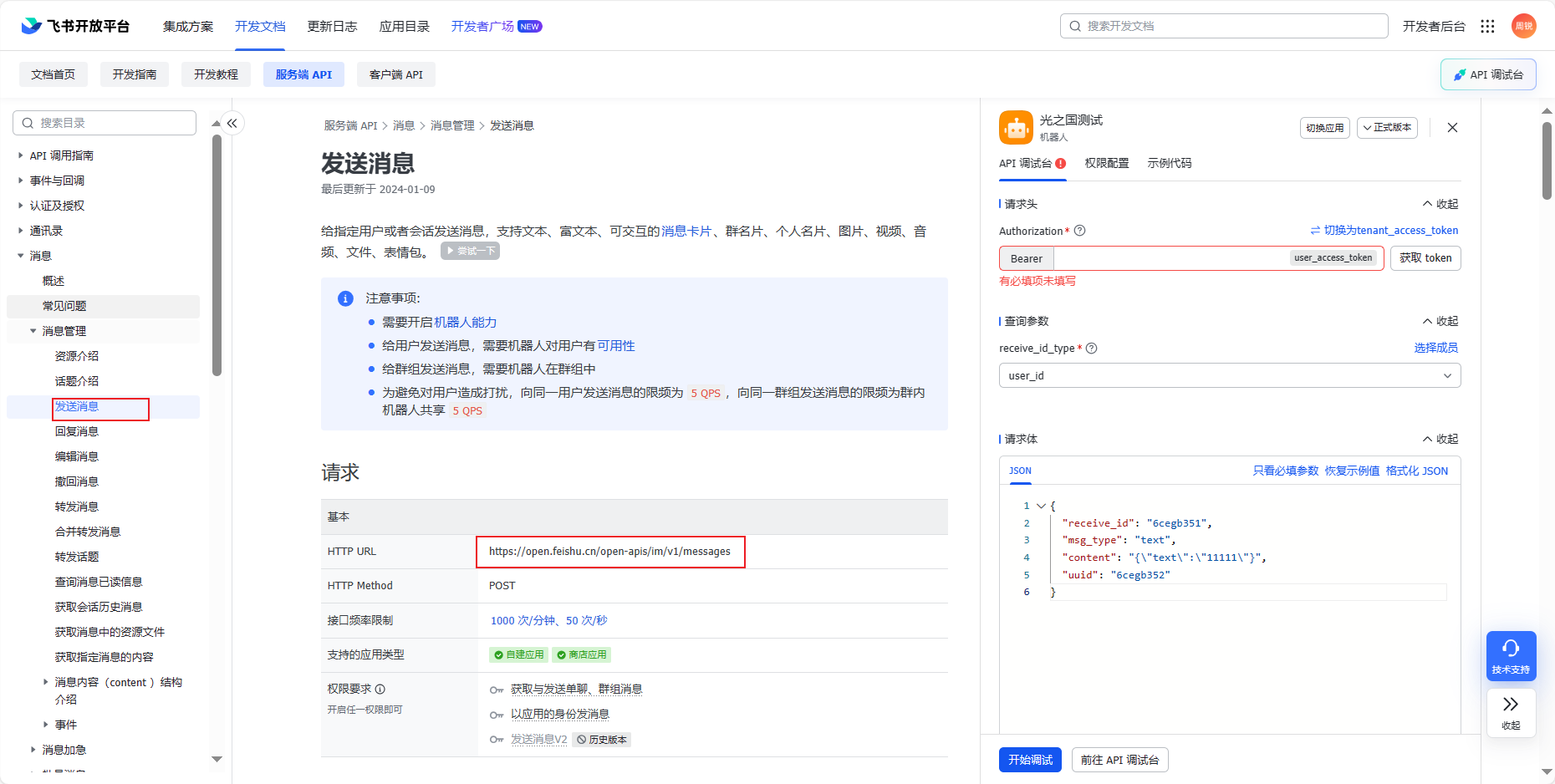This screenshot has height=784, width=1555.
Task: Click the 收起 double-arrow button
Action: (x=1511, y=712)
